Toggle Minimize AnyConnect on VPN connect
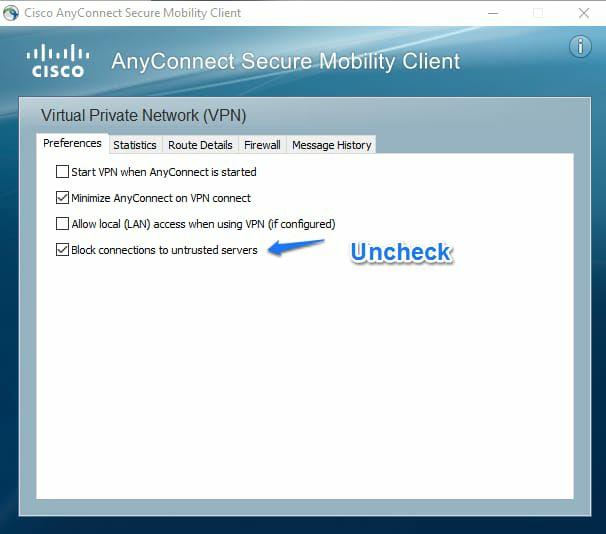 pos(63,198)
